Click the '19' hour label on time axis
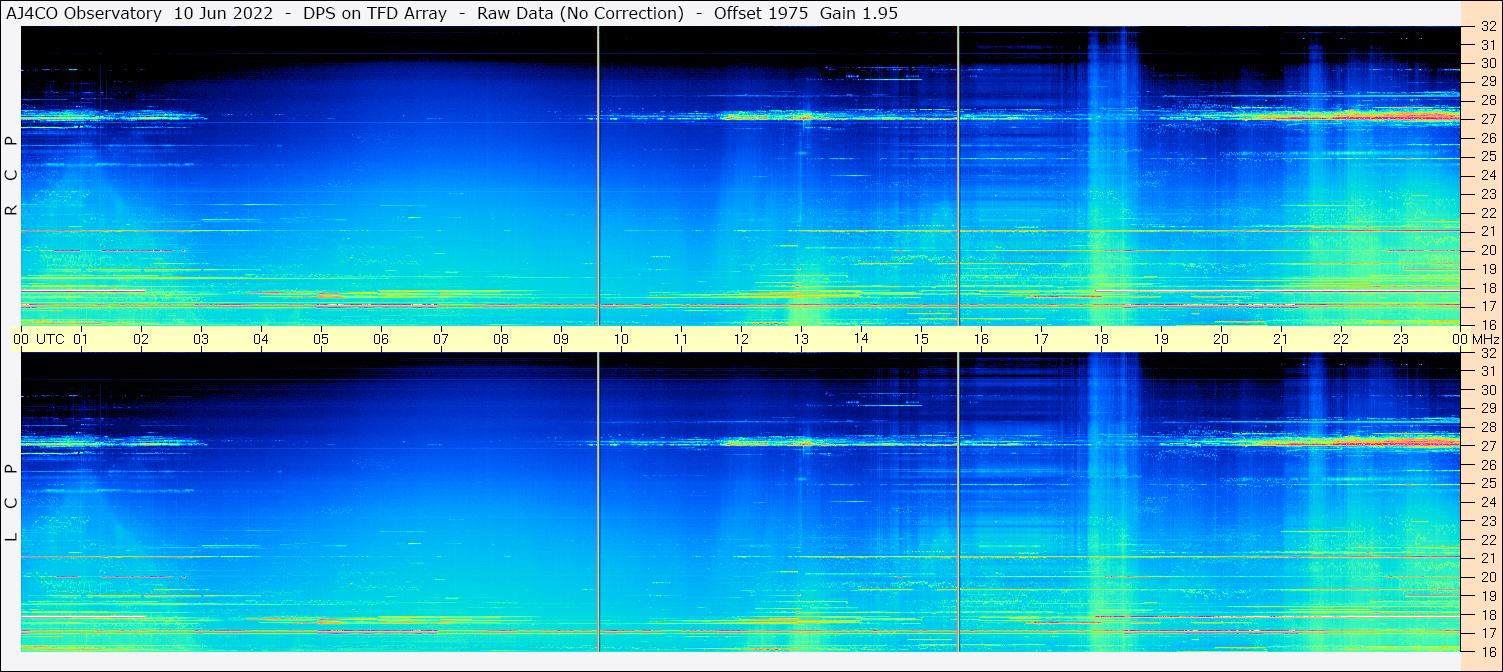The width and height of the screenshot is (1503, 672). point(1161,339)
